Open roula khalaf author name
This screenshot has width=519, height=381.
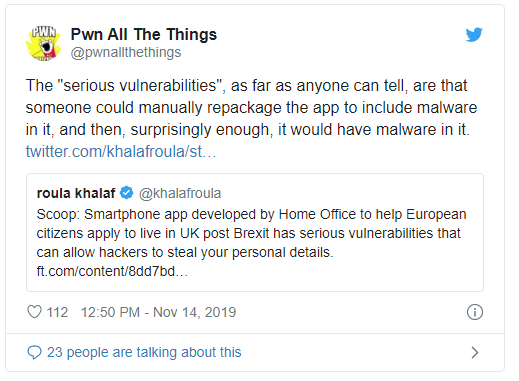[76, 193]
